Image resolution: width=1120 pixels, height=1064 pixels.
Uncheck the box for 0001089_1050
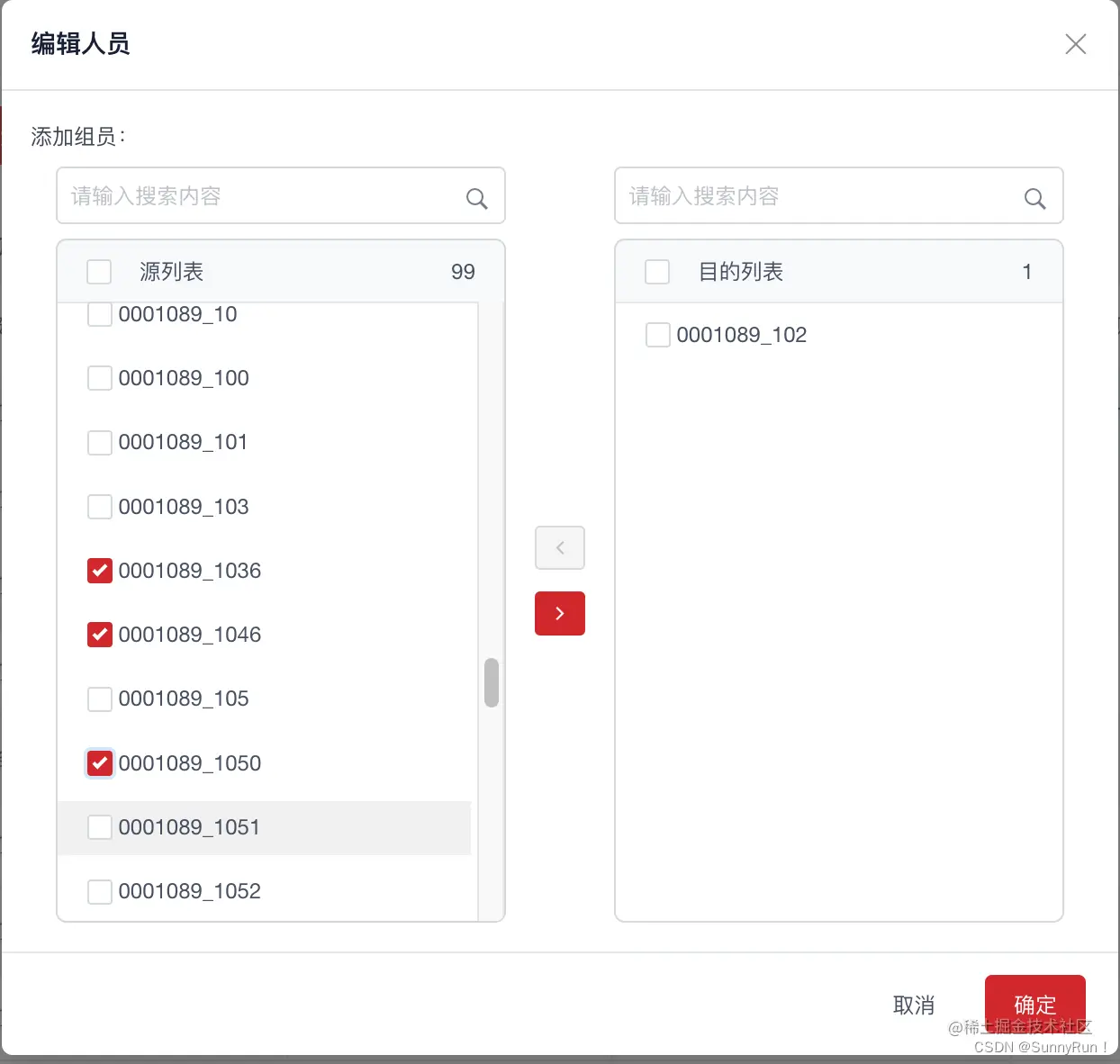pos(100,763)
